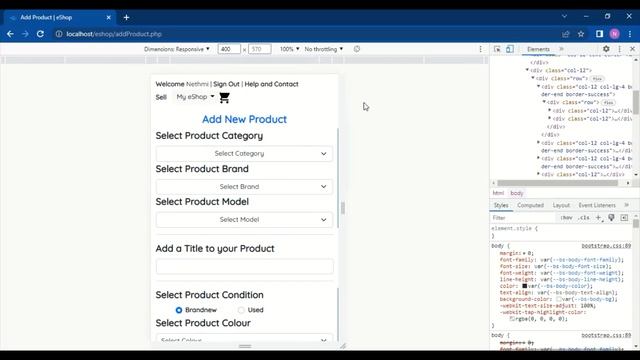Click the Styles Filter input
Screen dimensions: 640x360
pos(522,218)
